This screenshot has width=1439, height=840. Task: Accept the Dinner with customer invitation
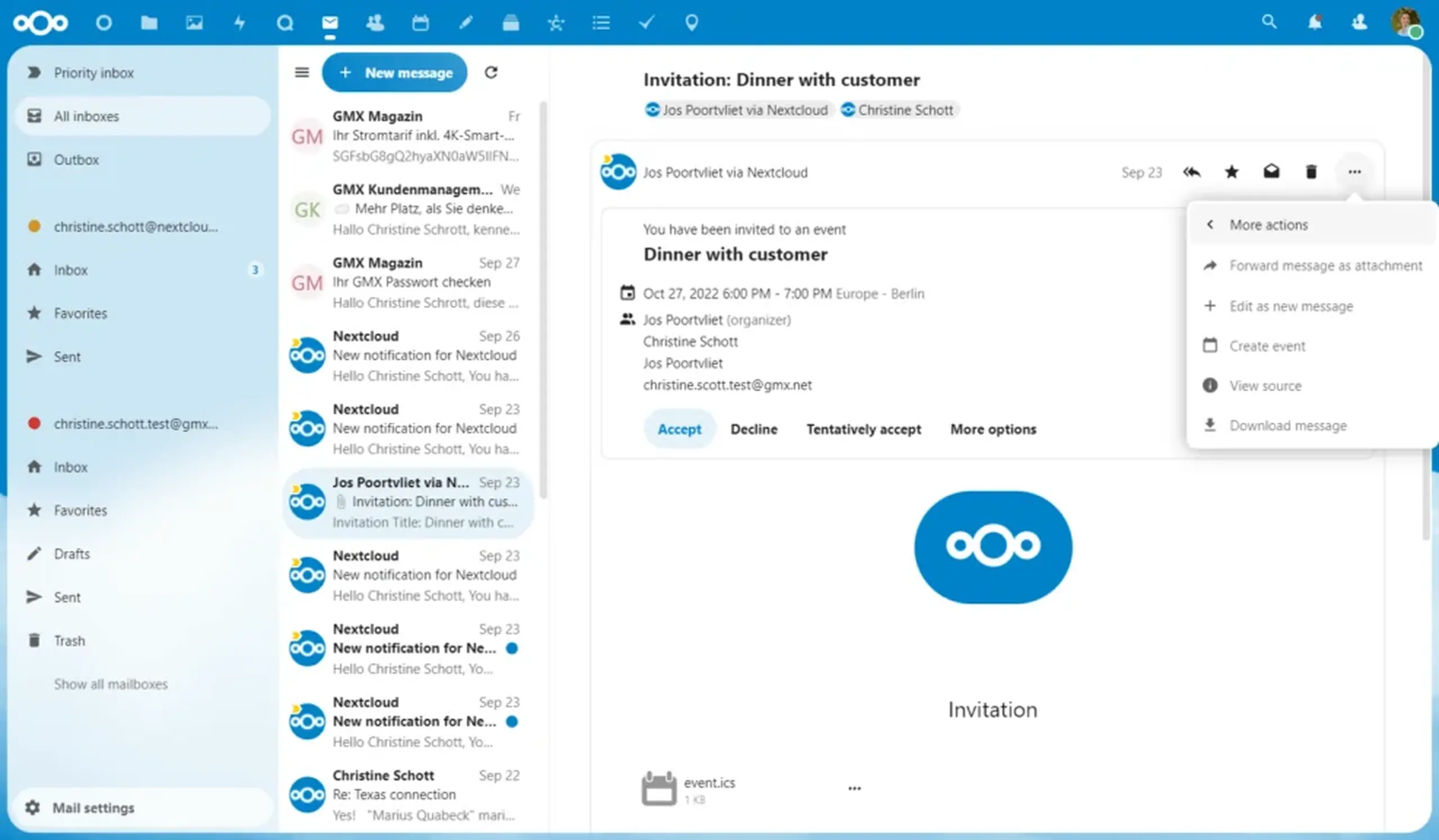click(680, 429)
